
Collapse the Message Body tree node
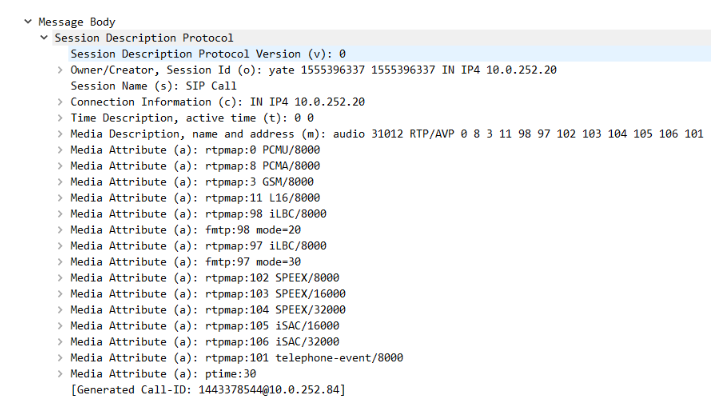(28, 22)
